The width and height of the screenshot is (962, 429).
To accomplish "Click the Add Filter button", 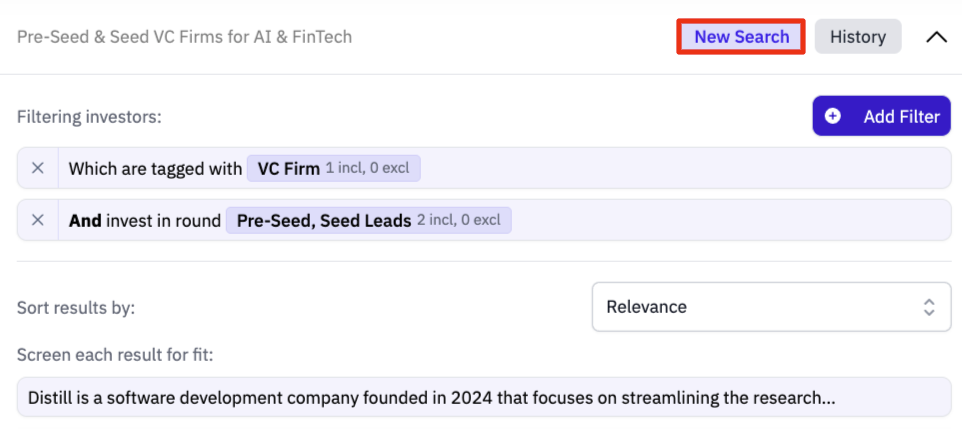I will click(882, 116).
